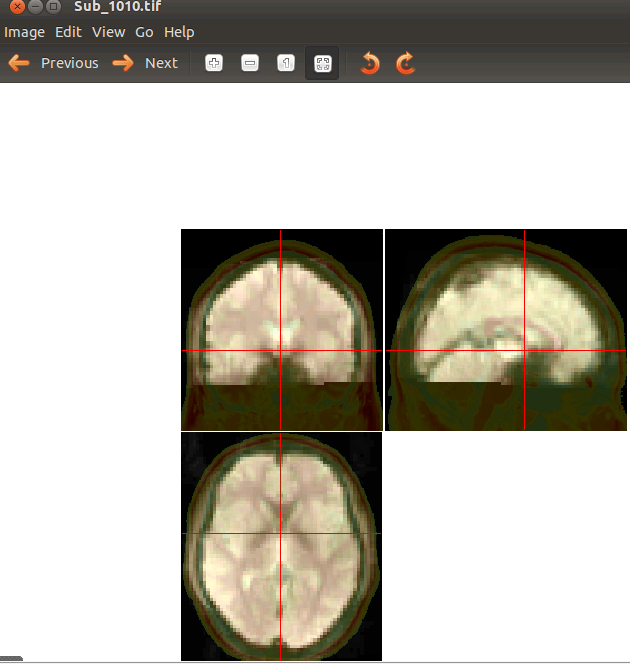The height and width of the screenshot is (664, 630).
Task: Open the Edit menu
Action: [68, 32]
